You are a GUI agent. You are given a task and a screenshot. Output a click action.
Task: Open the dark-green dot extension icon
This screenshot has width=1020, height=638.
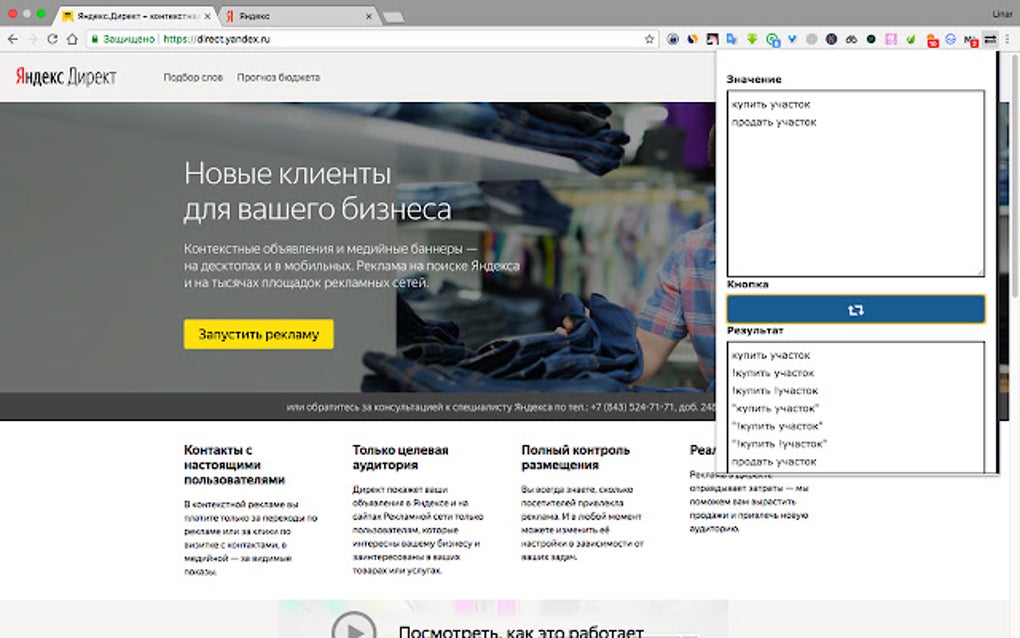(871, 39)
